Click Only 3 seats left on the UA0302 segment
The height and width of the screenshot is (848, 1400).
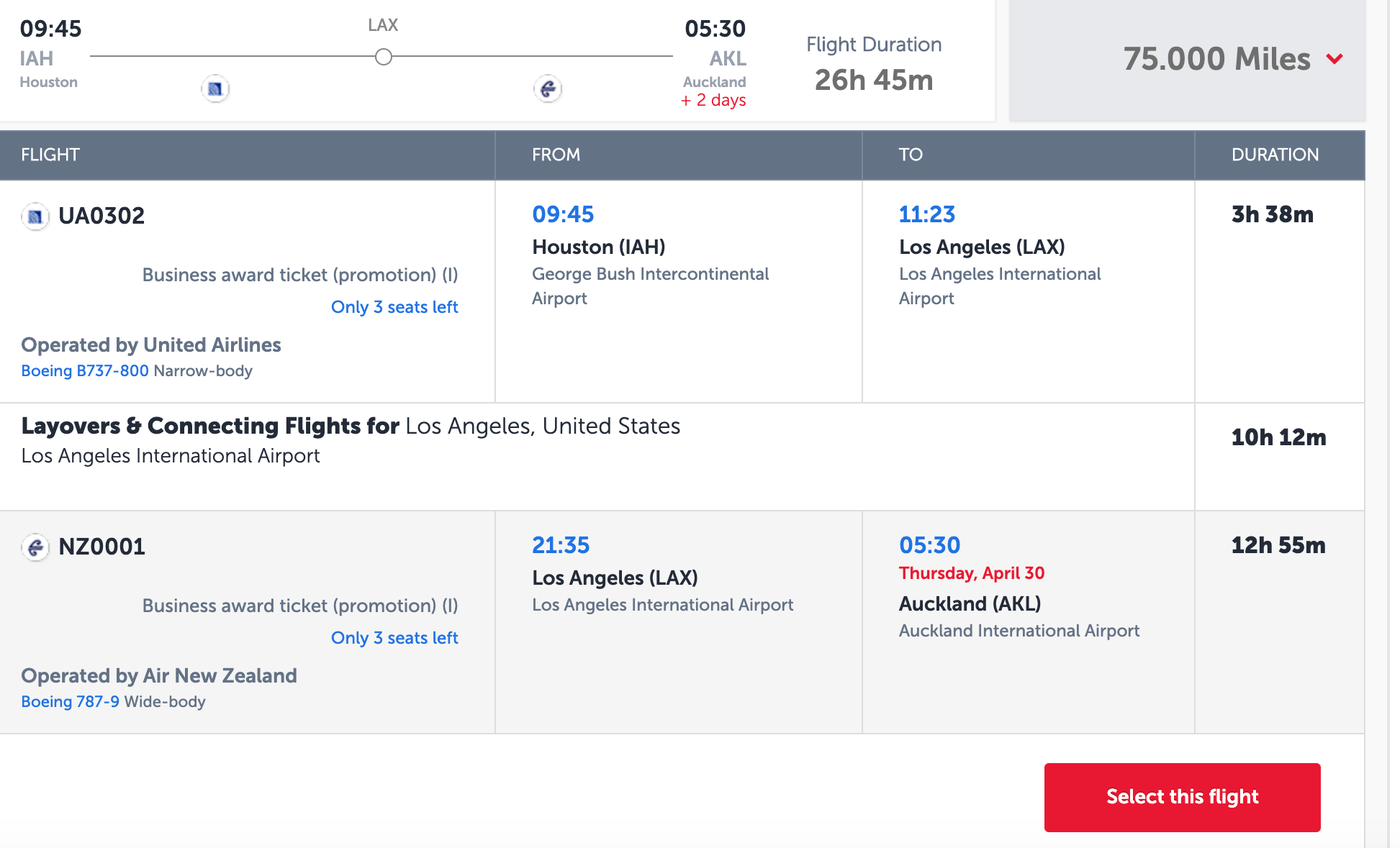coord(394,307)
